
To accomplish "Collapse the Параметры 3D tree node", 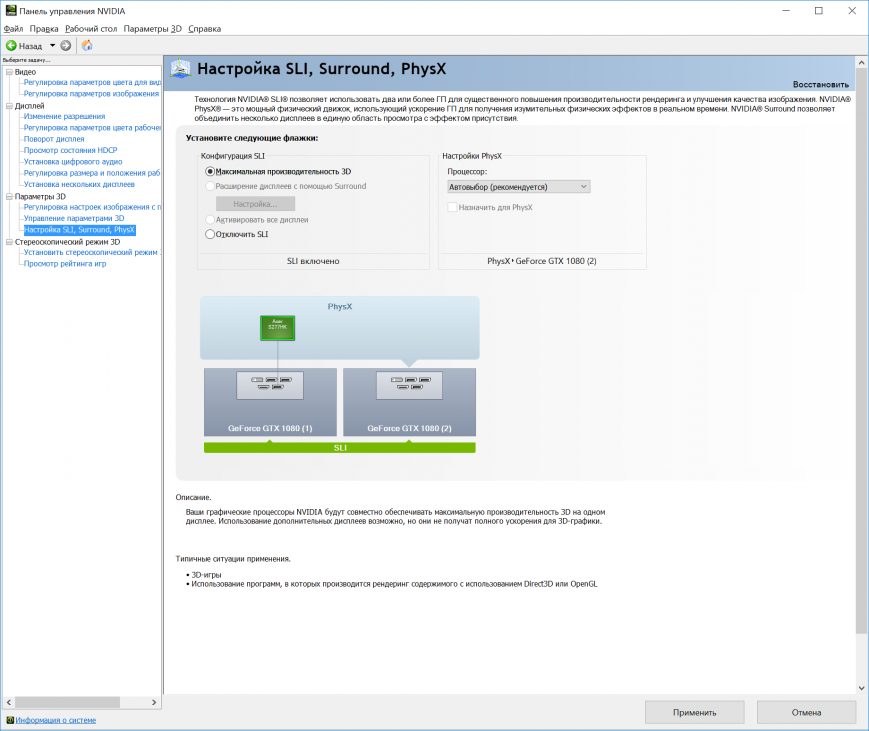I will click(x=9, y=197).
